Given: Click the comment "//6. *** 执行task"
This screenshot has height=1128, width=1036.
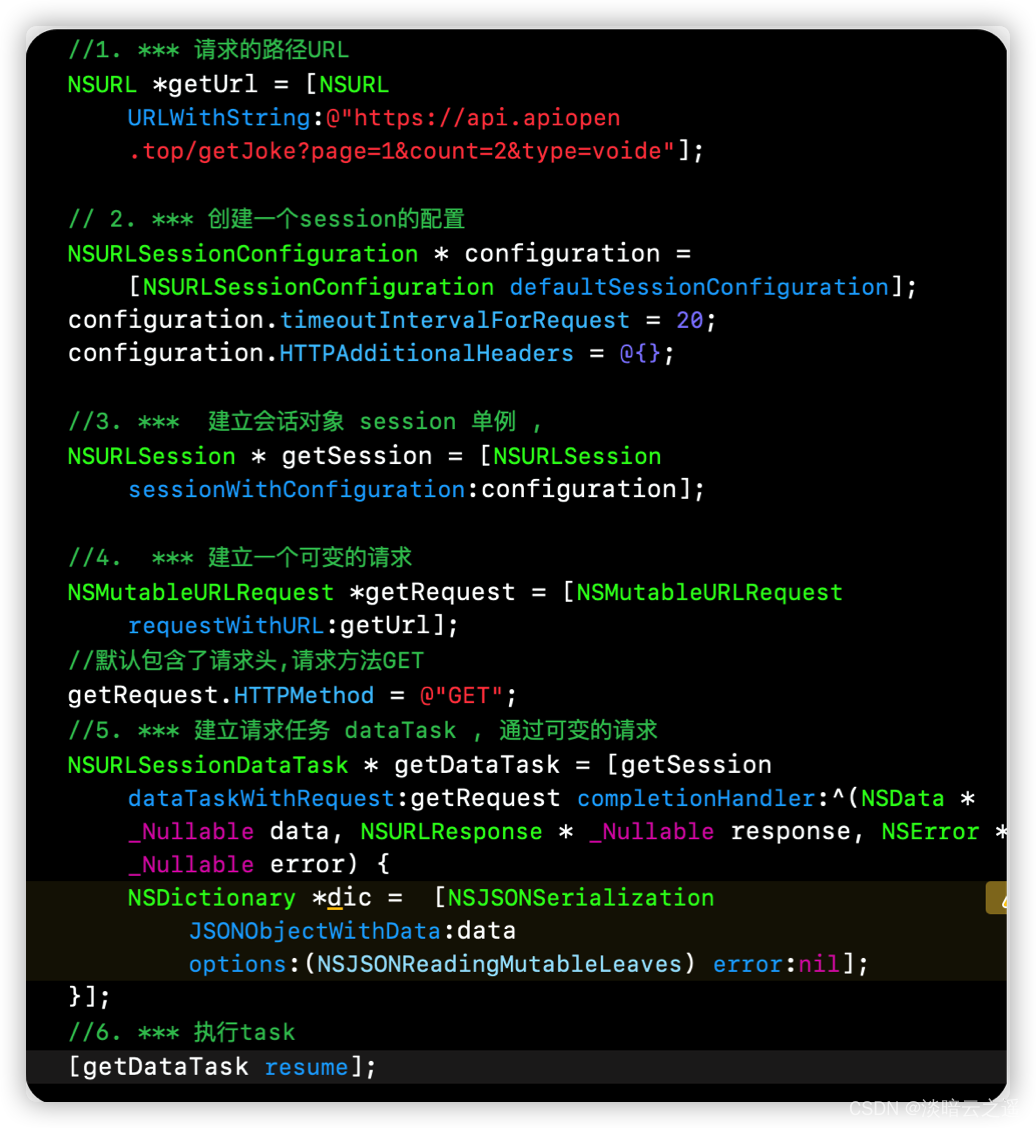Looking at the screenshot, I should click(x=181, y=1032).
